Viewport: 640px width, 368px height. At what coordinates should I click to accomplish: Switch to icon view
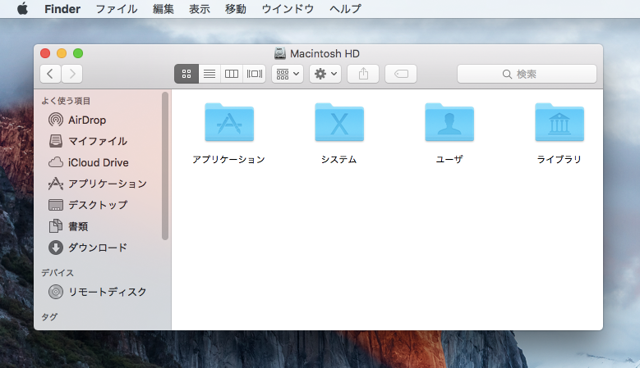[187, 74]
